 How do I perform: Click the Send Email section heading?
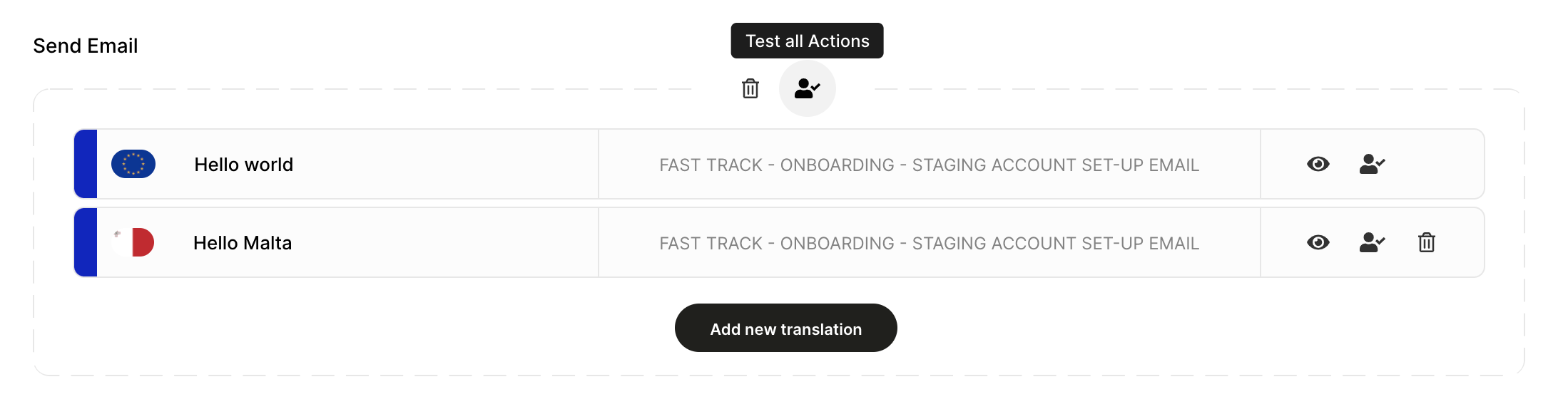pos(86,46)
